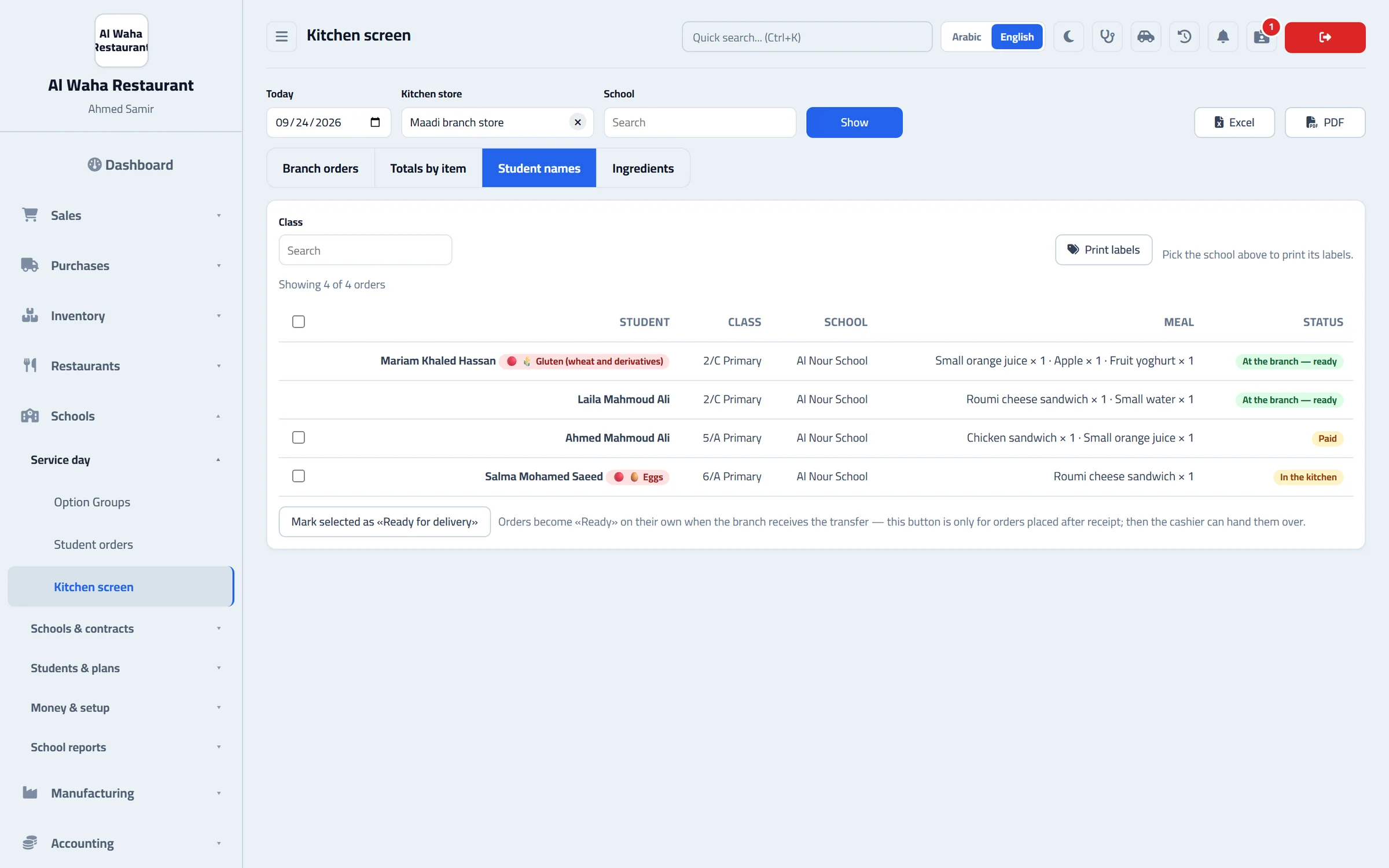Select the Student names tab

click(539, 168)
